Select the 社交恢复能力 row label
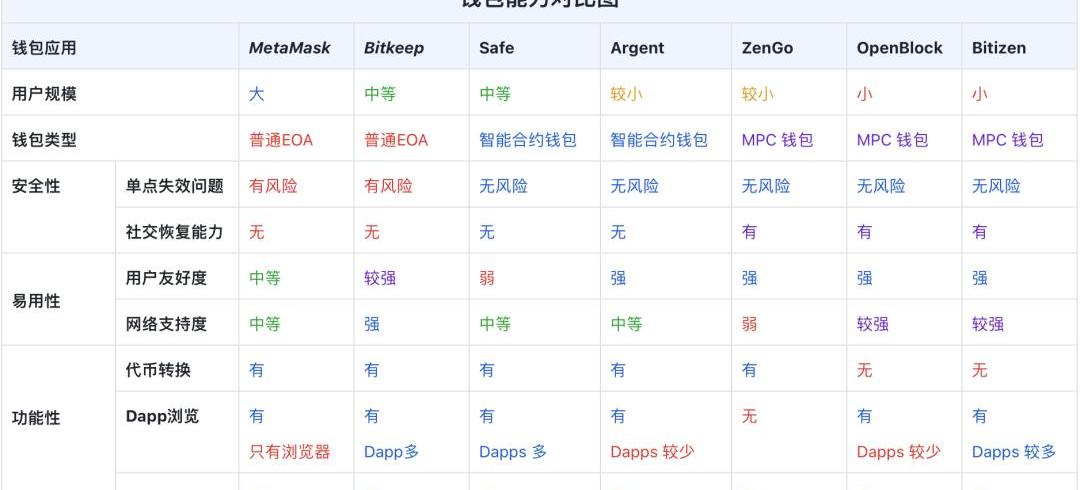Viewport: 1080px width, 490px height. coord(174,232)
